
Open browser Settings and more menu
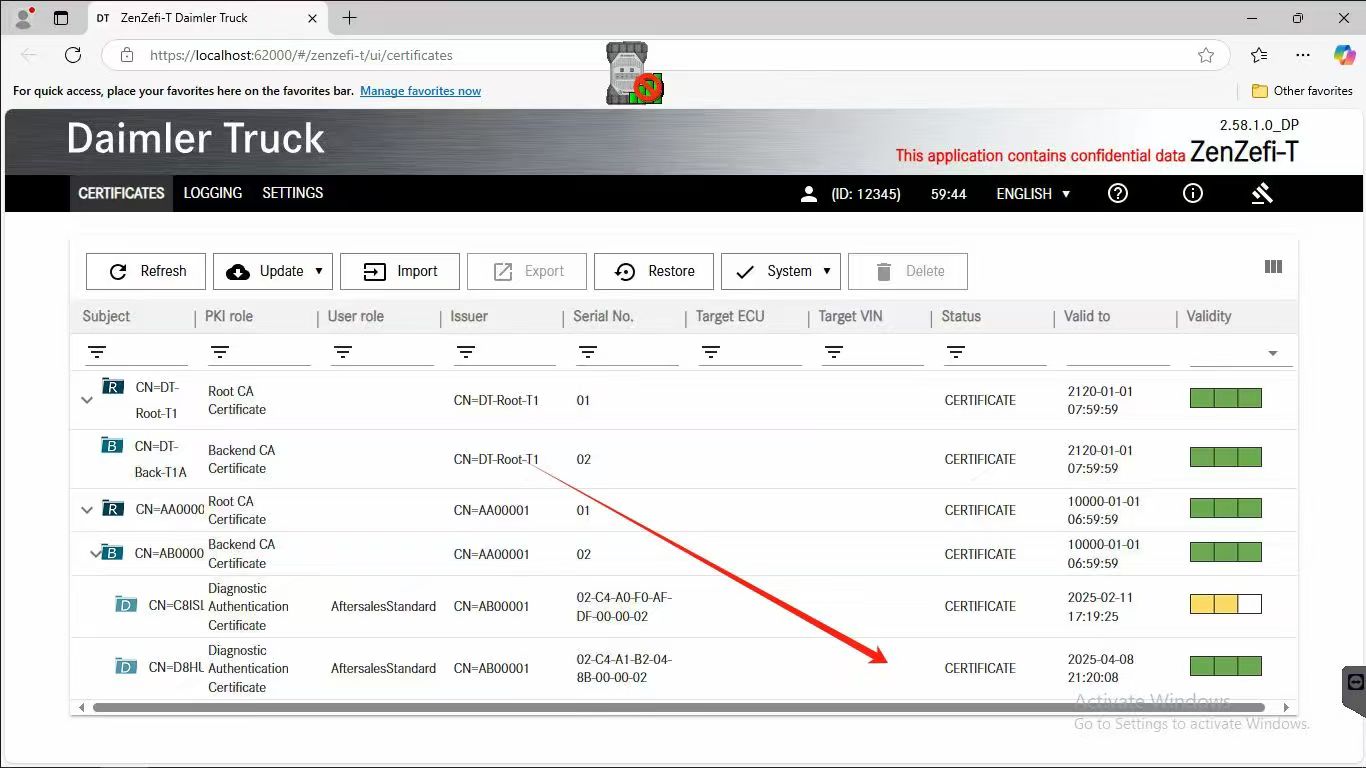pyautogui.click(x=1302, y=55)
